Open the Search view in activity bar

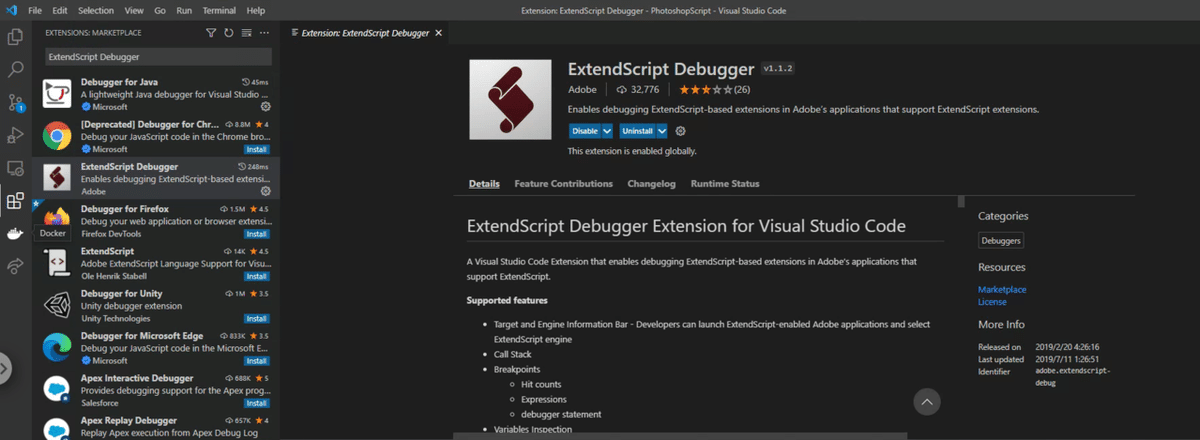15,70
